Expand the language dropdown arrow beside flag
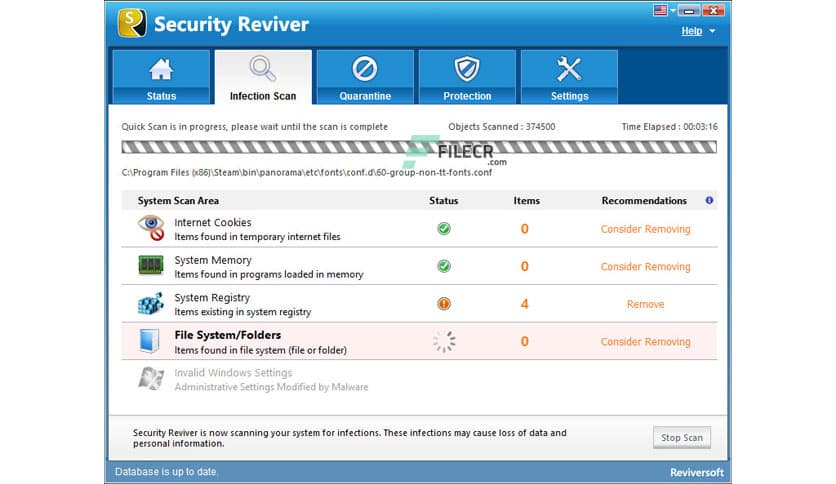Viewport: 836px width, 484px height. tap(673, 11)
